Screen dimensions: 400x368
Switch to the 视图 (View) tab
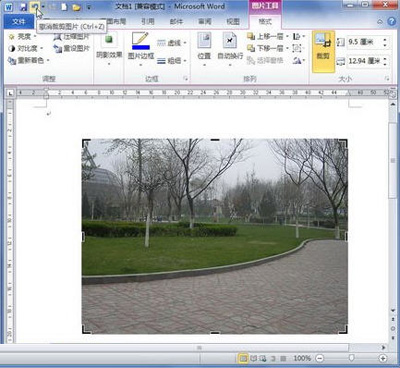click(233, 22)
